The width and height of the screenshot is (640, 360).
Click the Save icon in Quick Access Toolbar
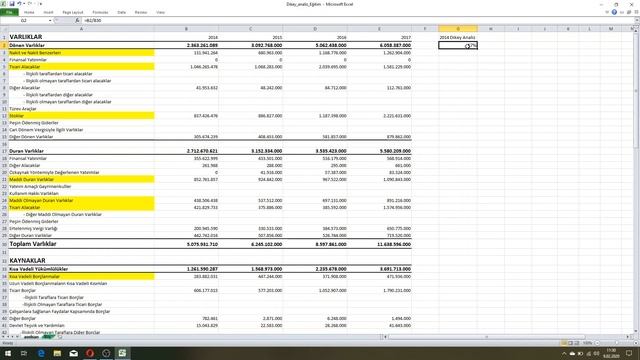pyautogui.click(x=12, y=4)
